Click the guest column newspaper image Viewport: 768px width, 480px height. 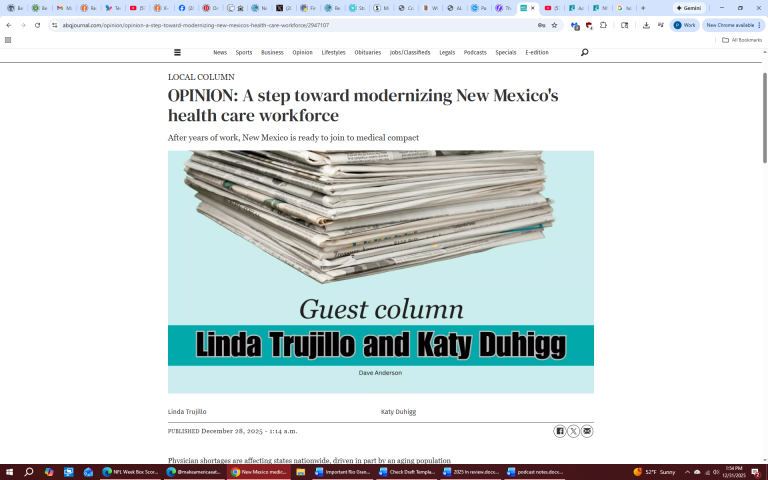click(x=380, y=271)
